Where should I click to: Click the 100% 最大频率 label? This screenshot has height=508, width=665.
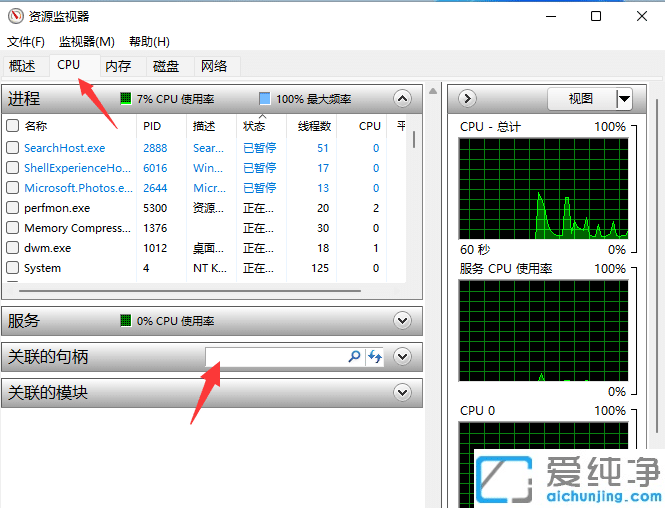pyautogui.click(x=313, y=99)
